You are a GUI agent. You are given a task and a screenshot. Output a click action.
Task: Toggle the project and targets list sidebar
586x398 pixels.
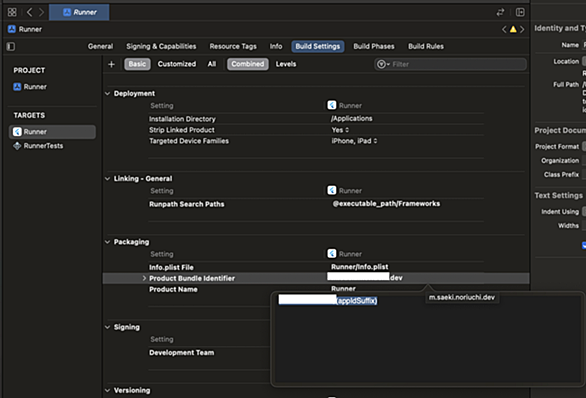coord(11,46)
